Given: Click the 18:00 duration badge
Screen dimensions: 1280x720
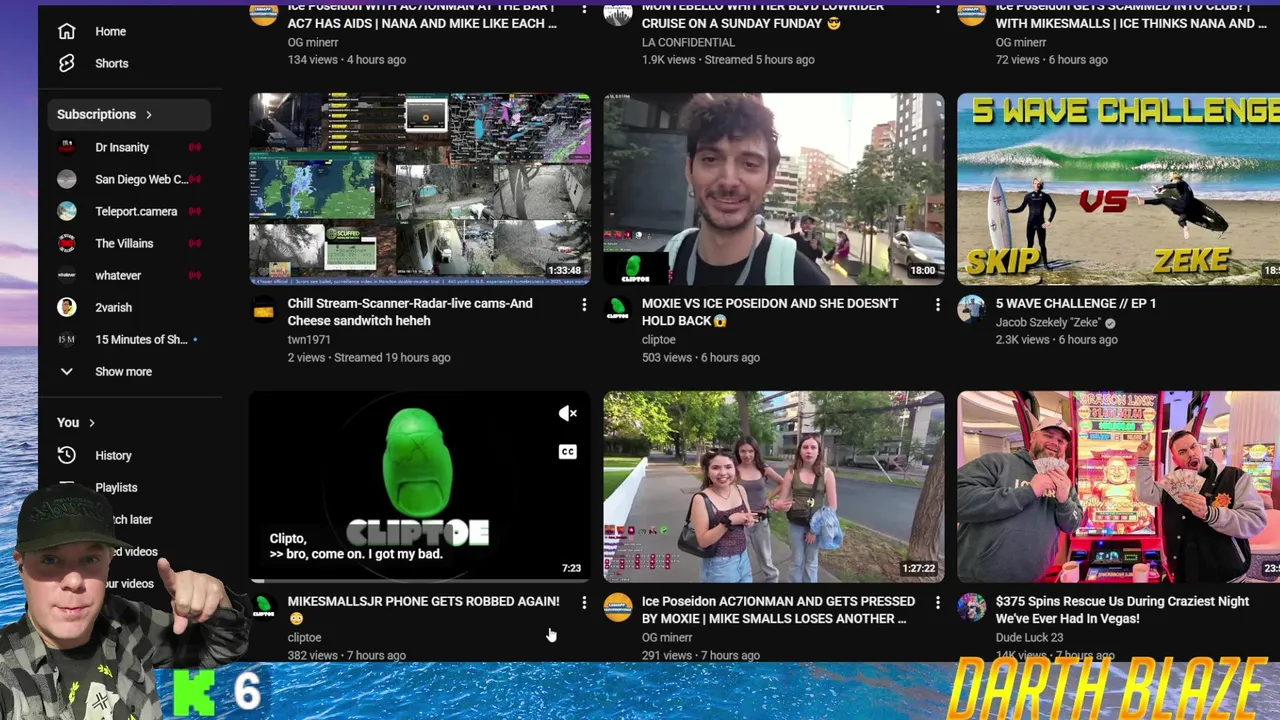Looking at the screenshot, I should [x=923, y=271].
